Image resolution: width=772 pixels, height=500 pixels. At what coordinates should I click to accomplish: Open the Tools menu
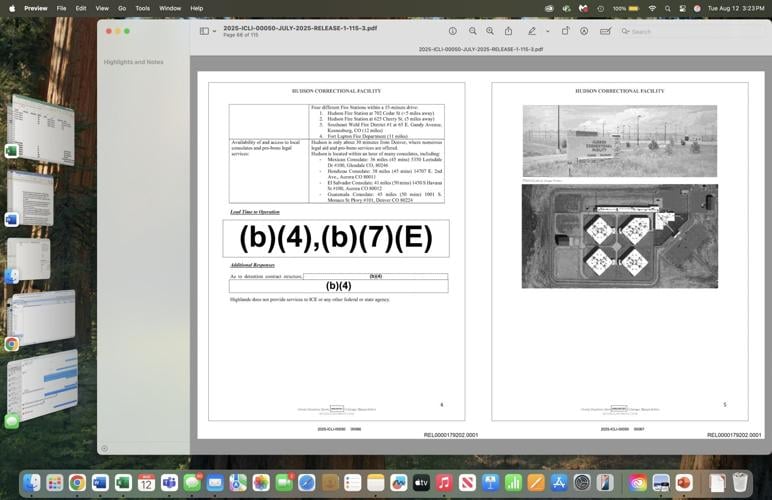(x=143, y=8)
